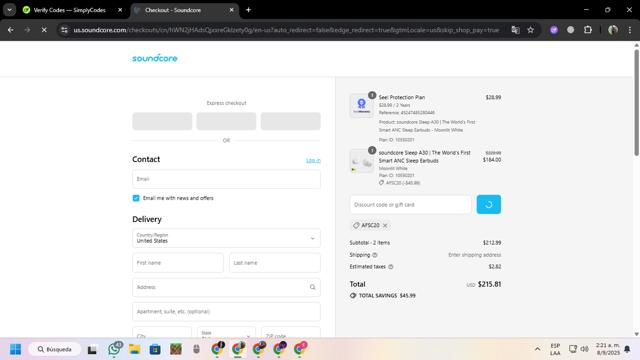This screenshot has height=360, width=640.
Task: Close the Verify Codes — SimplyCodes tab
Action: tap(120, 10)
